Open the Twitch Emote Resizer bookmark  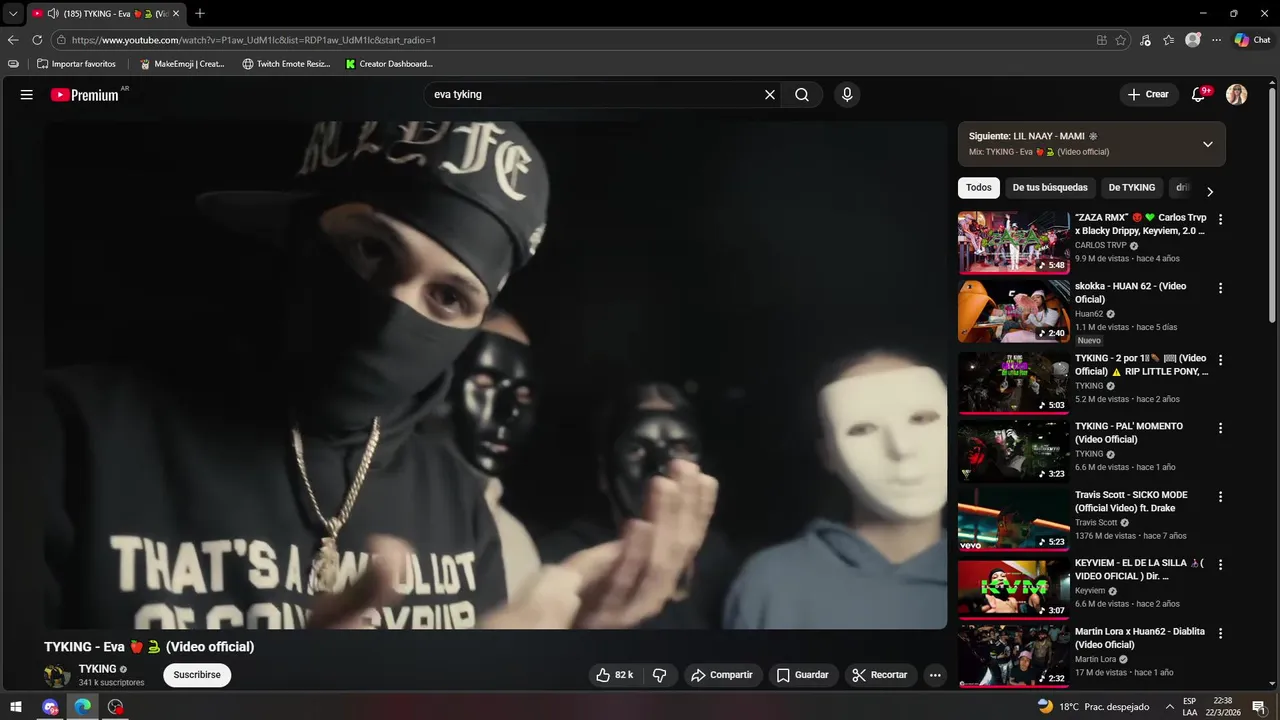pos(286,64)
